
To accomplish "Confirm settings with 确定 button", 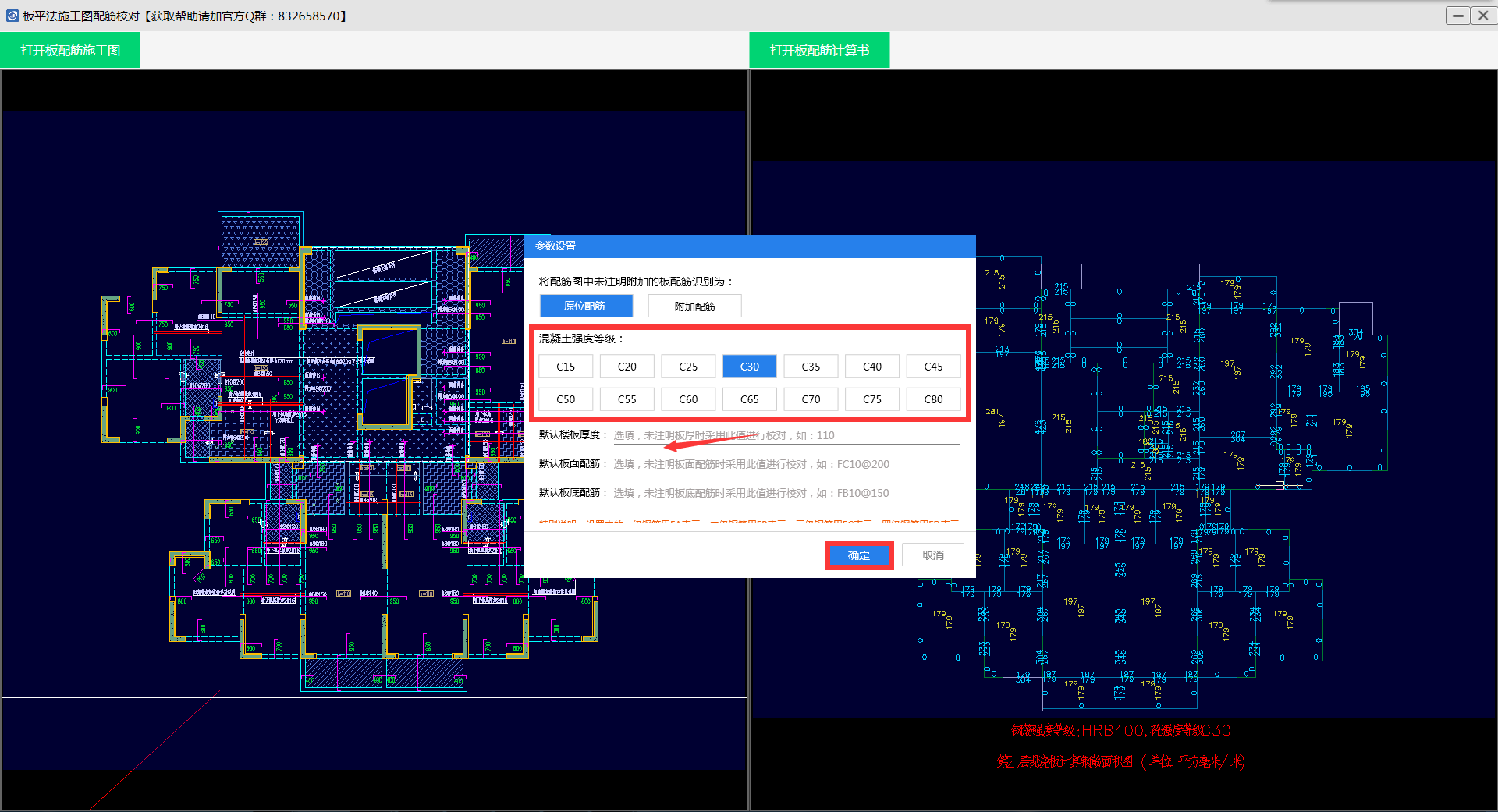I will (x=858, y=555).
